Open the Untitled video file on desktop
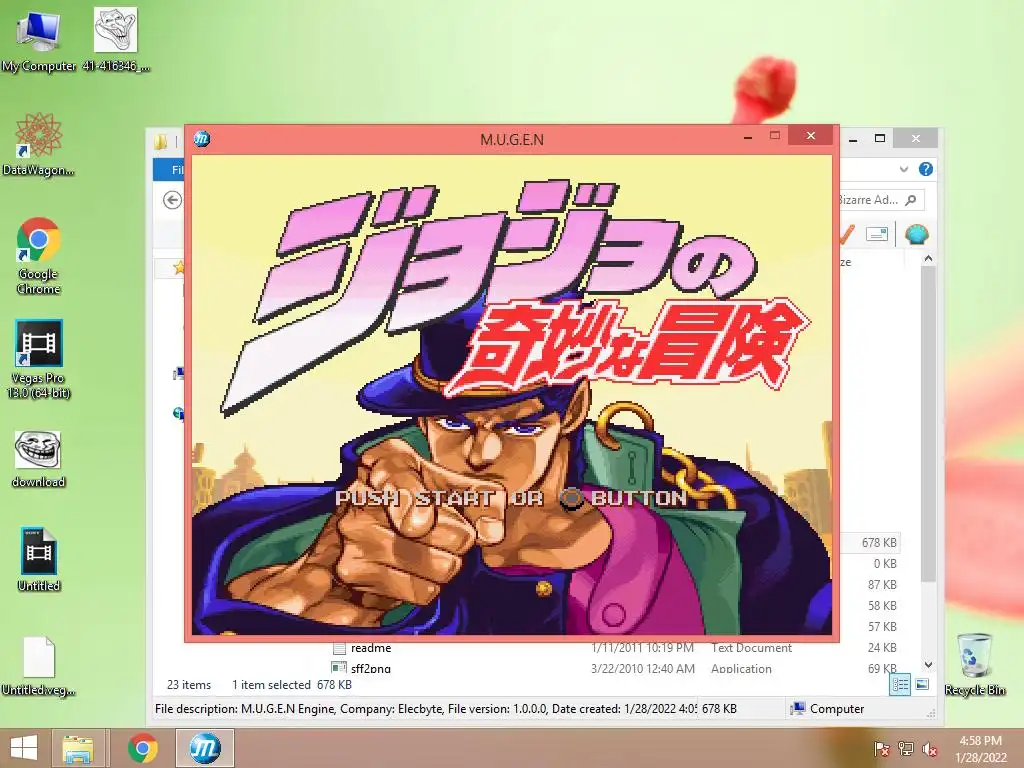This screenshot has width=1024, height=768. [38, 559]
